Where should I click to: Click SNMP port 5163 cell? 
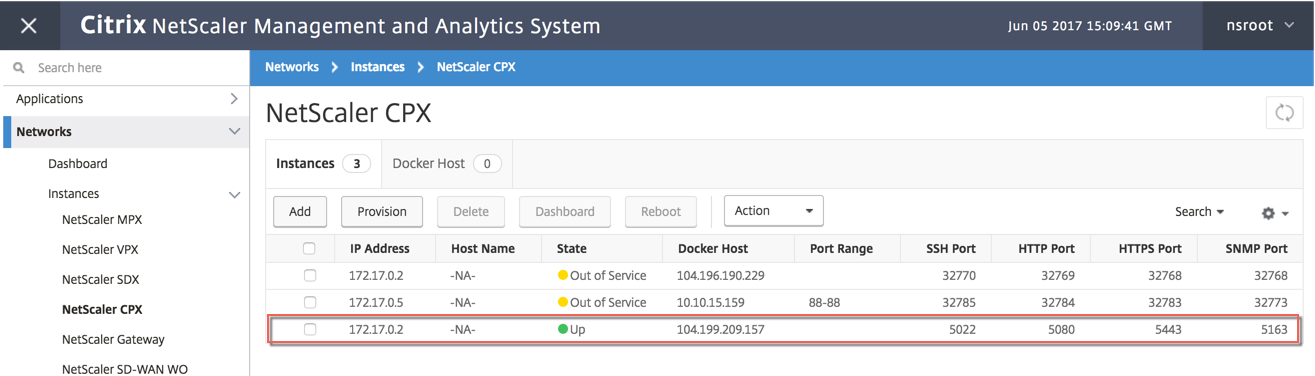1274,329
